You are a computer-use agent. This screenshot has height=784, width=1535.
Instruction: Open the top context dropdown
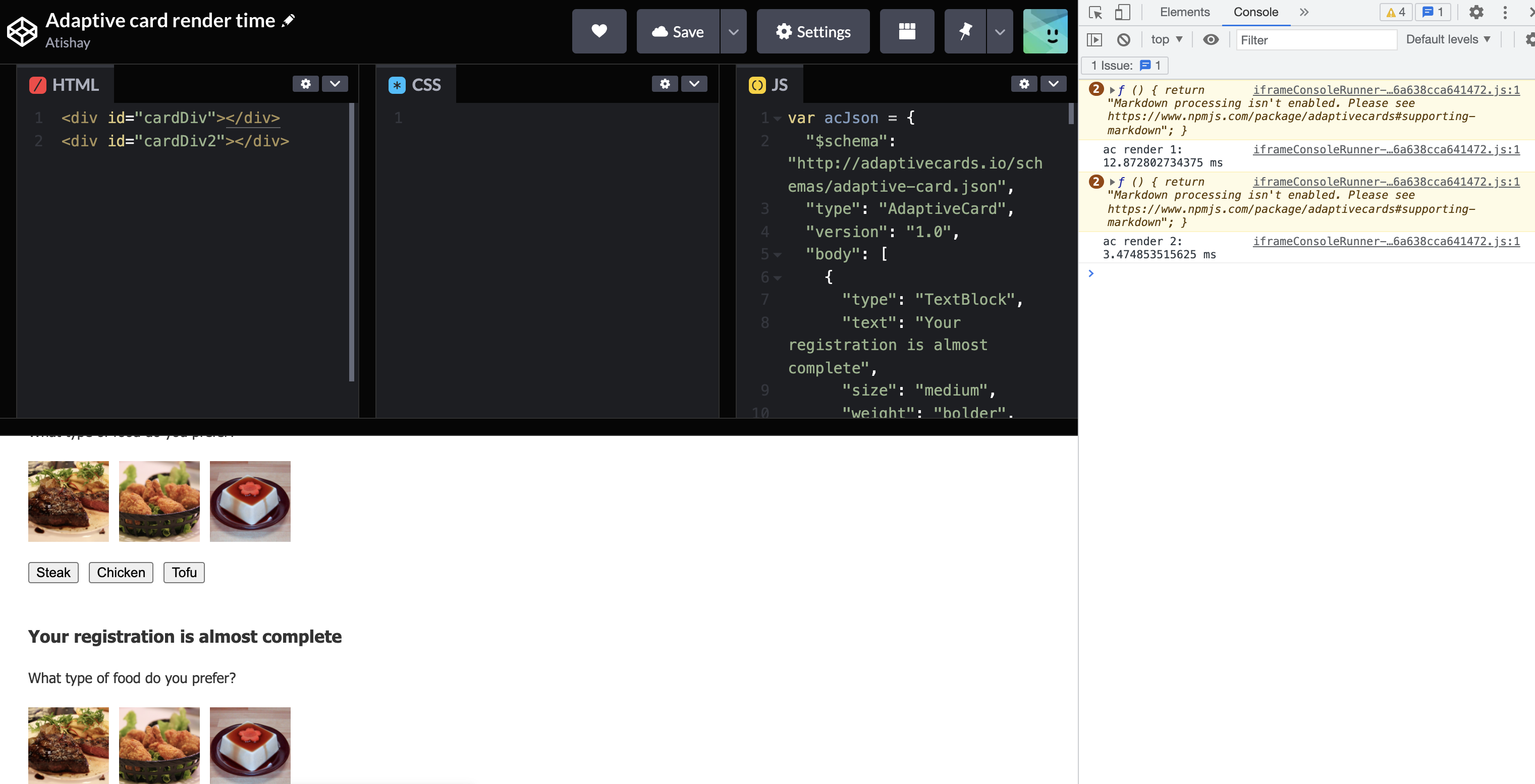coord(1166,40)
